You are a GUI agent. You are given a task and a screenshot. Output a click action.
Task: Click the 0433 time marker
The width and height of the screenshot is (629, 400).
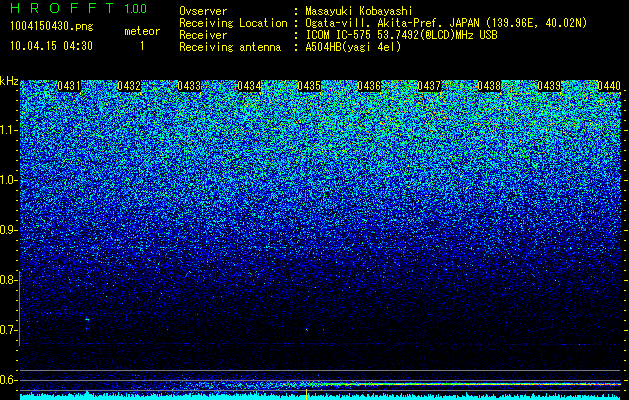point(189,86)
